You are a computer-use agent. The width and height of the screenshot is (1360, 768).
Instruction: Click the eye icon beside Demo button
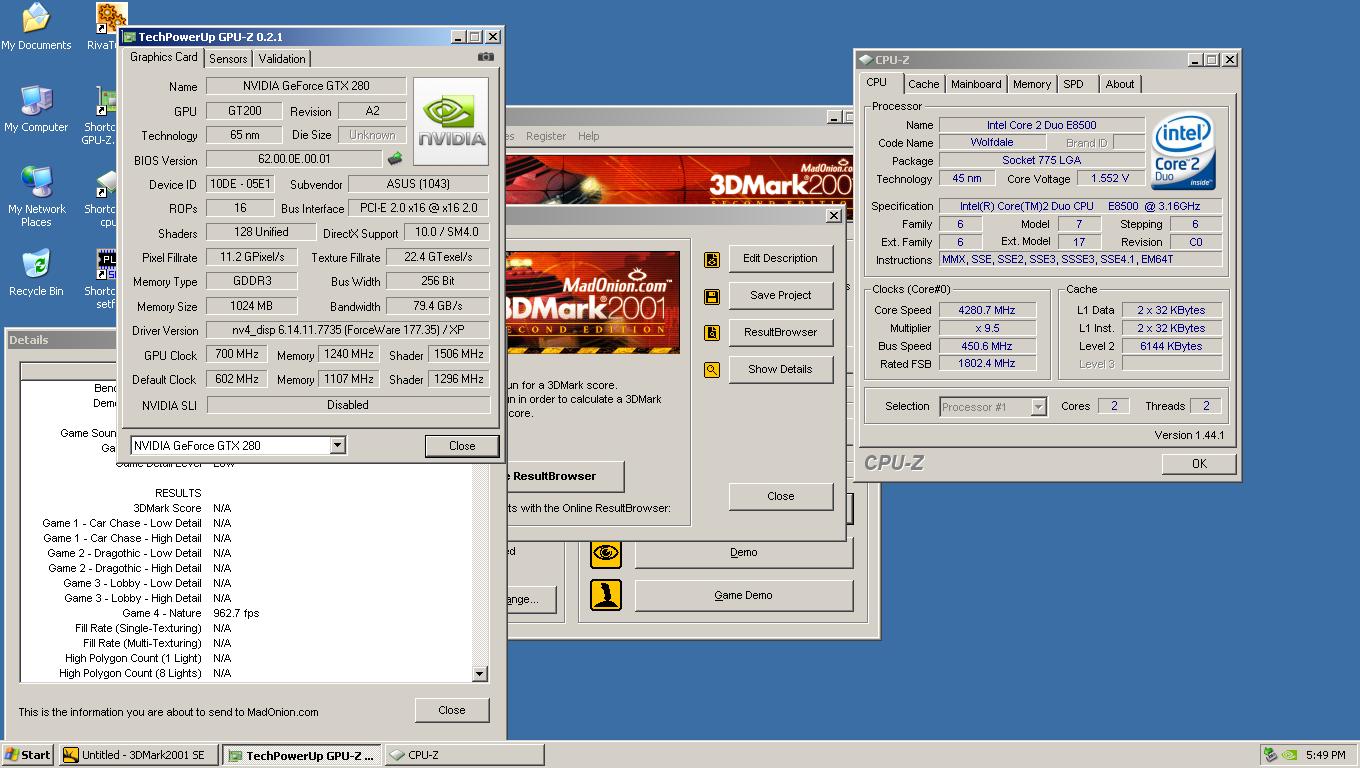[606, 553]
